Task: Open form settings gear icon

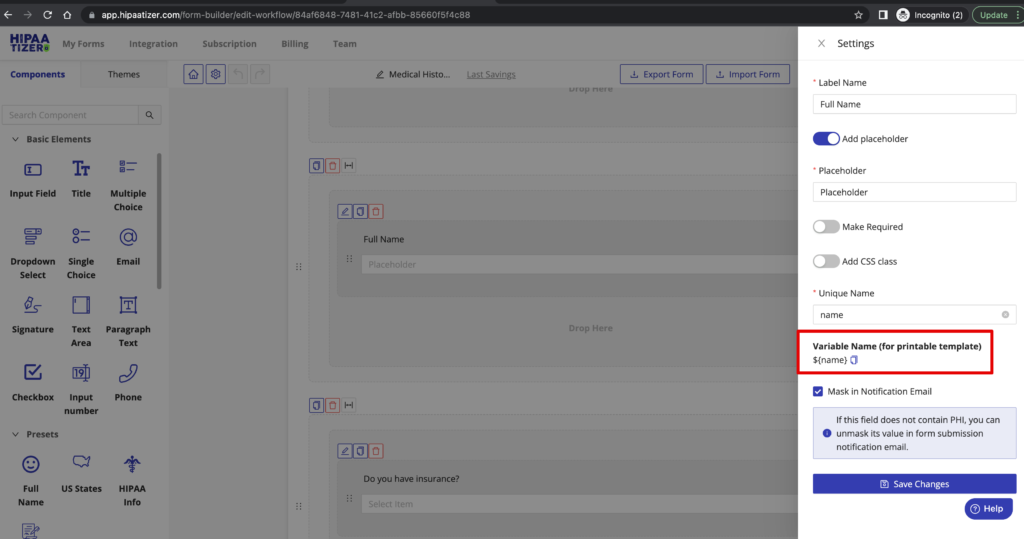Action: (215, 74)
